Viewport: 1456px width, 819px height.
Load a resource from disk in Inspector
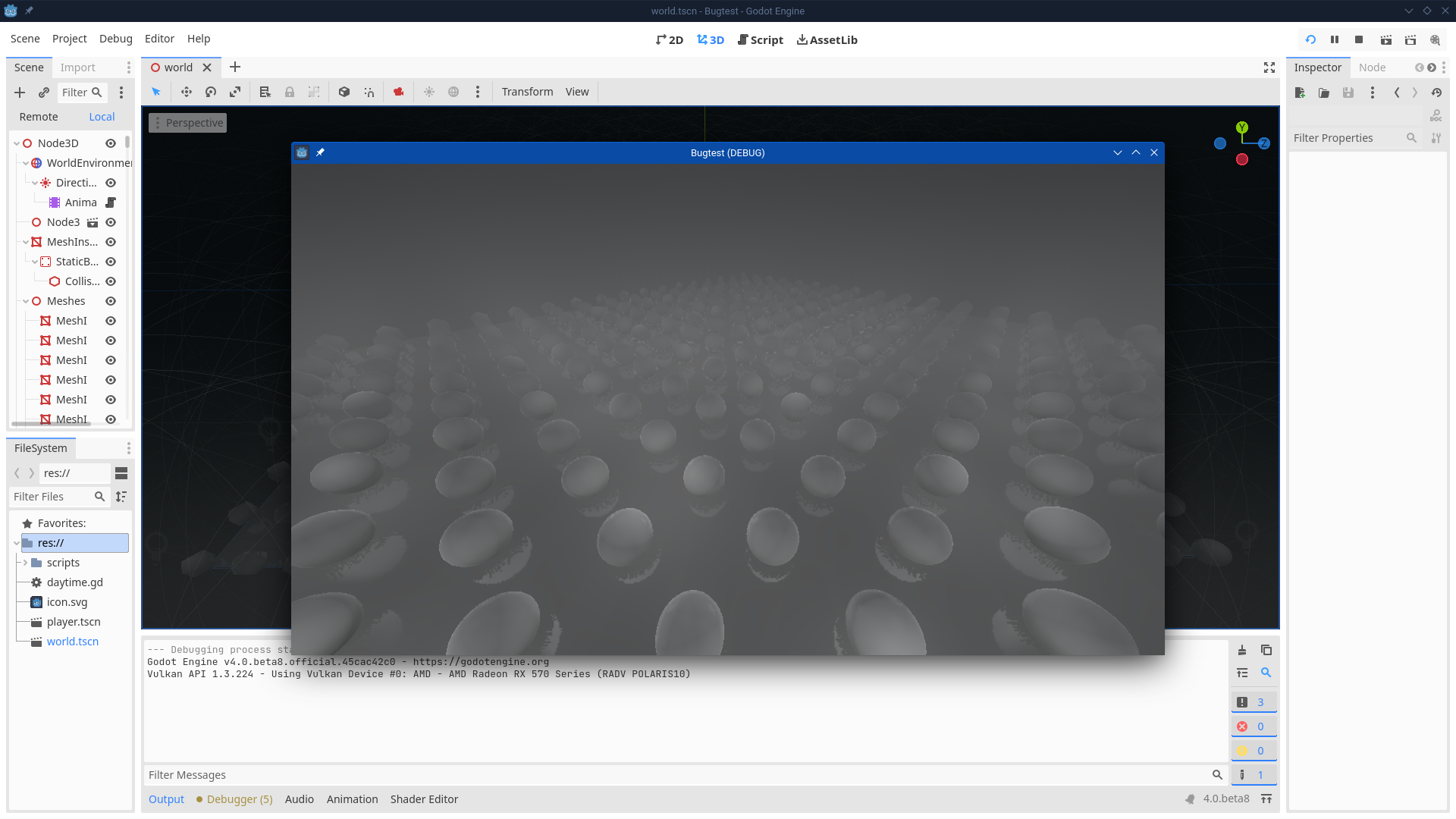click(x=1324, y=93)
